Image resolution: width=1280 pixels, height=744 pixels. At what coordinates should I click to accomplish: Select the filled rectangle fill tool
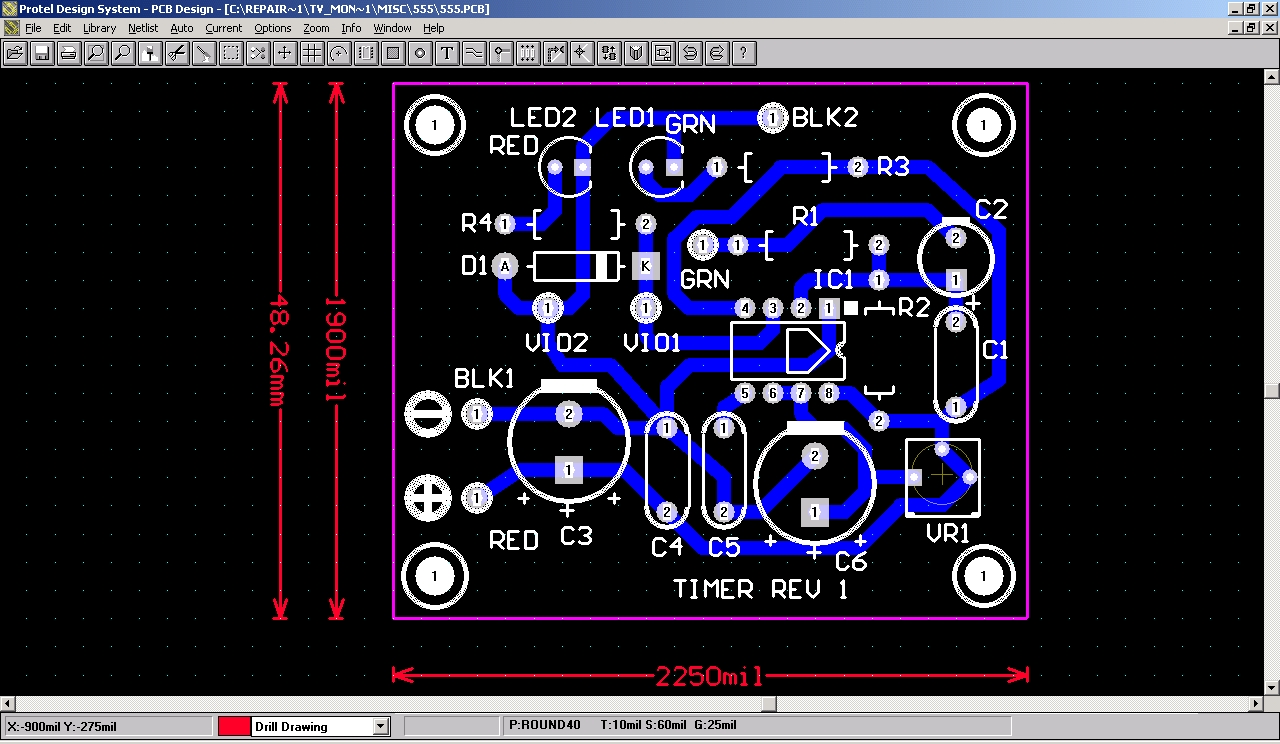coord(392,53)
